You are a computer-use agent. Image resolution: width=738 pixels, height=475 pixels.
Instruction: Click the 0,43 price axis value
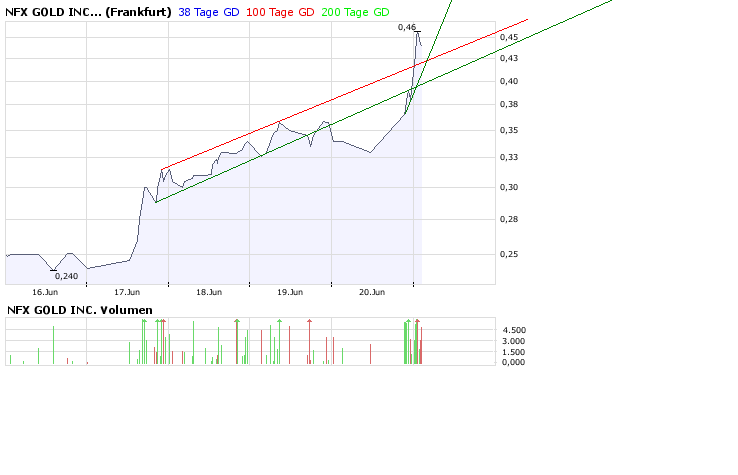(509, 58)
